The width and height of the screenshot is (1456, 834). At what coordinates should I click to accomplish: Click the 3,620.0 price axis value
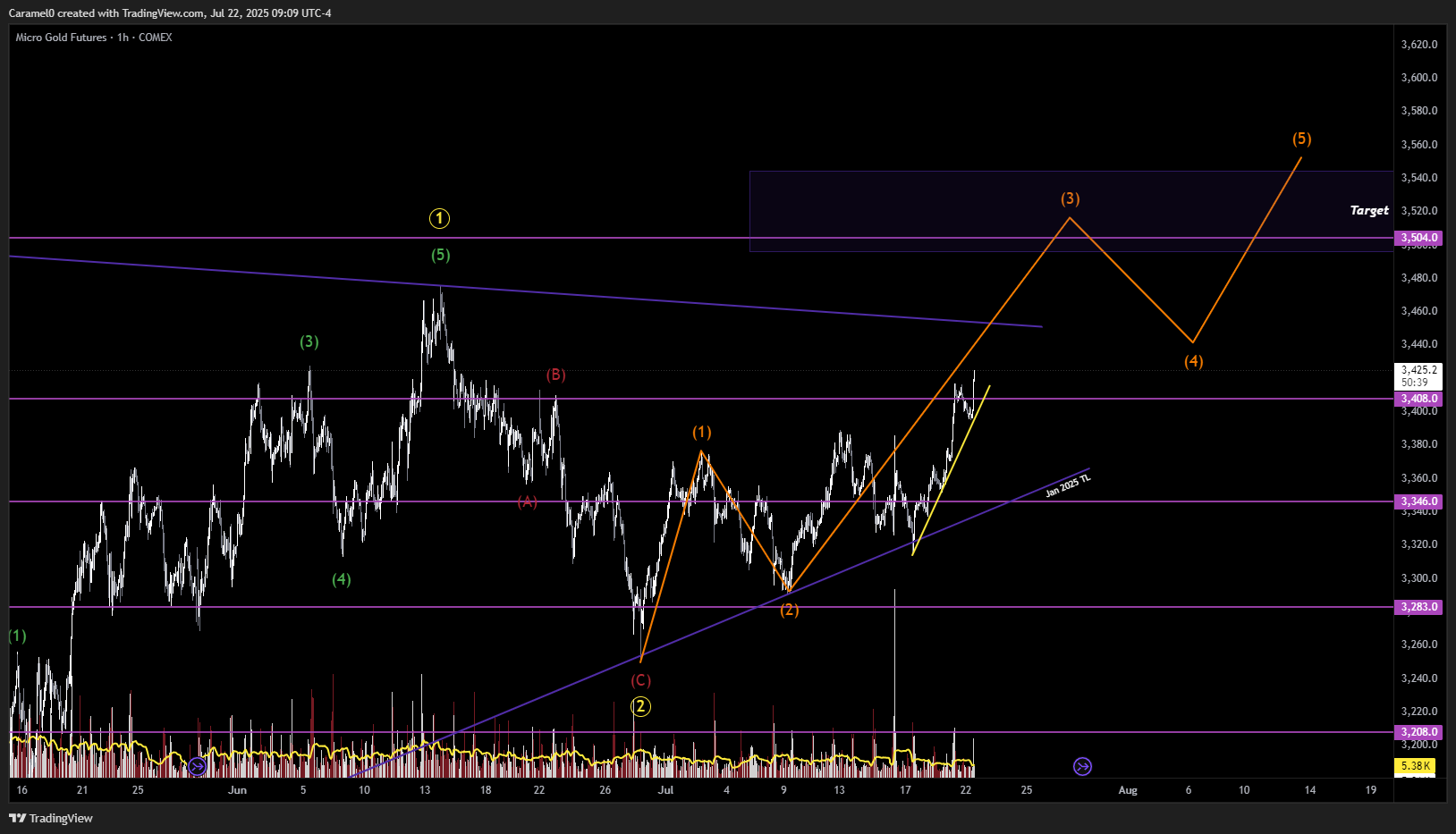[1419, 44]
